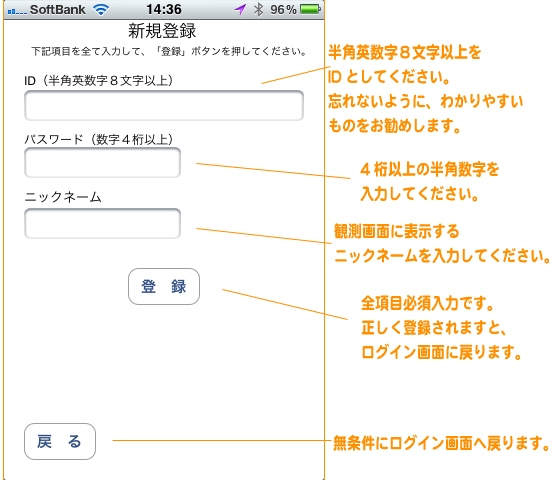Image resolution: width=557 pixels, height=480 pixels.
Task: Tap the orange note 無条件にログイン画面へ戻ります
Action: pos(441,443)
